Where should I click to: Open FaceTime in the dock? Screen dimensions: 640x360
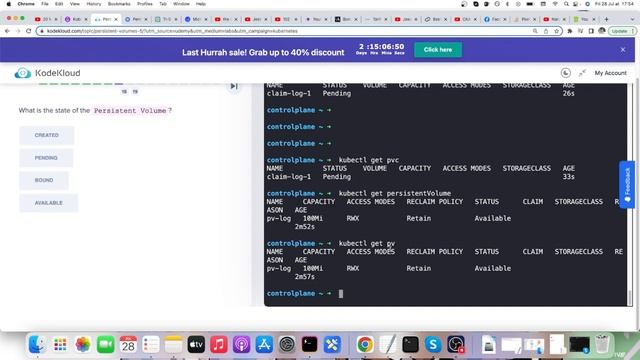(x=106, y=344)
